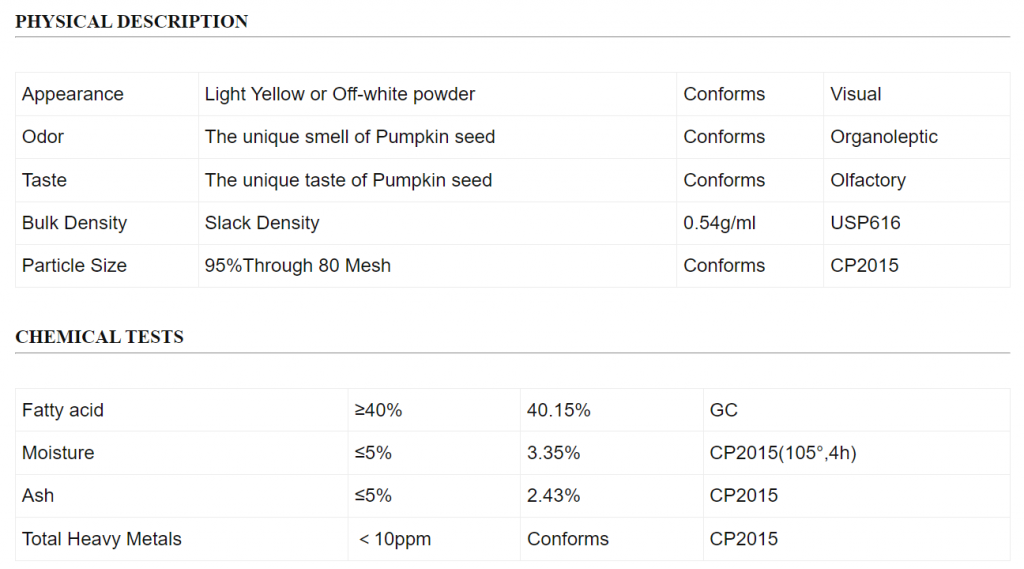This screenshot has height=569, width=1024.
Task: Select 'CP2015(105°,4h)' method cell
Action: pyautogui.click(x=783, y=453)
